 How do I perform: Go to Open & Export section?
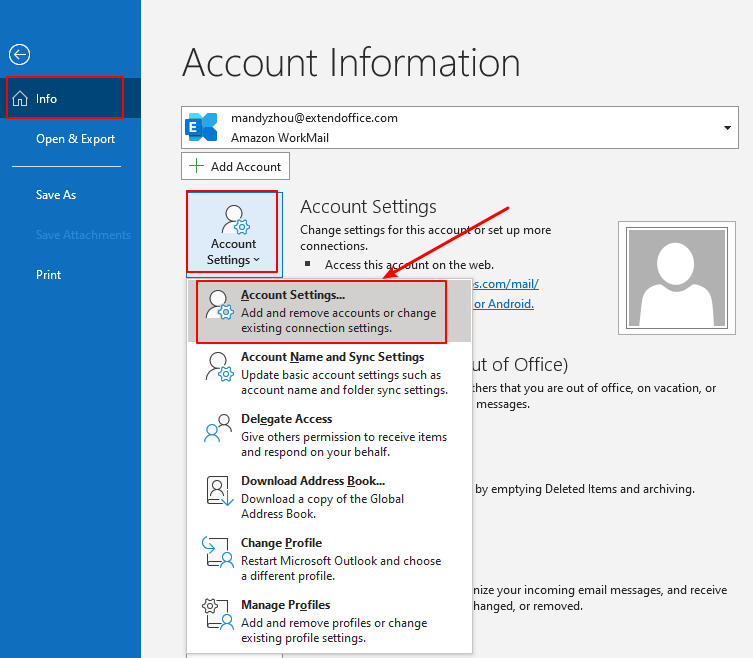pyautogui.click(x=75, y=139)
